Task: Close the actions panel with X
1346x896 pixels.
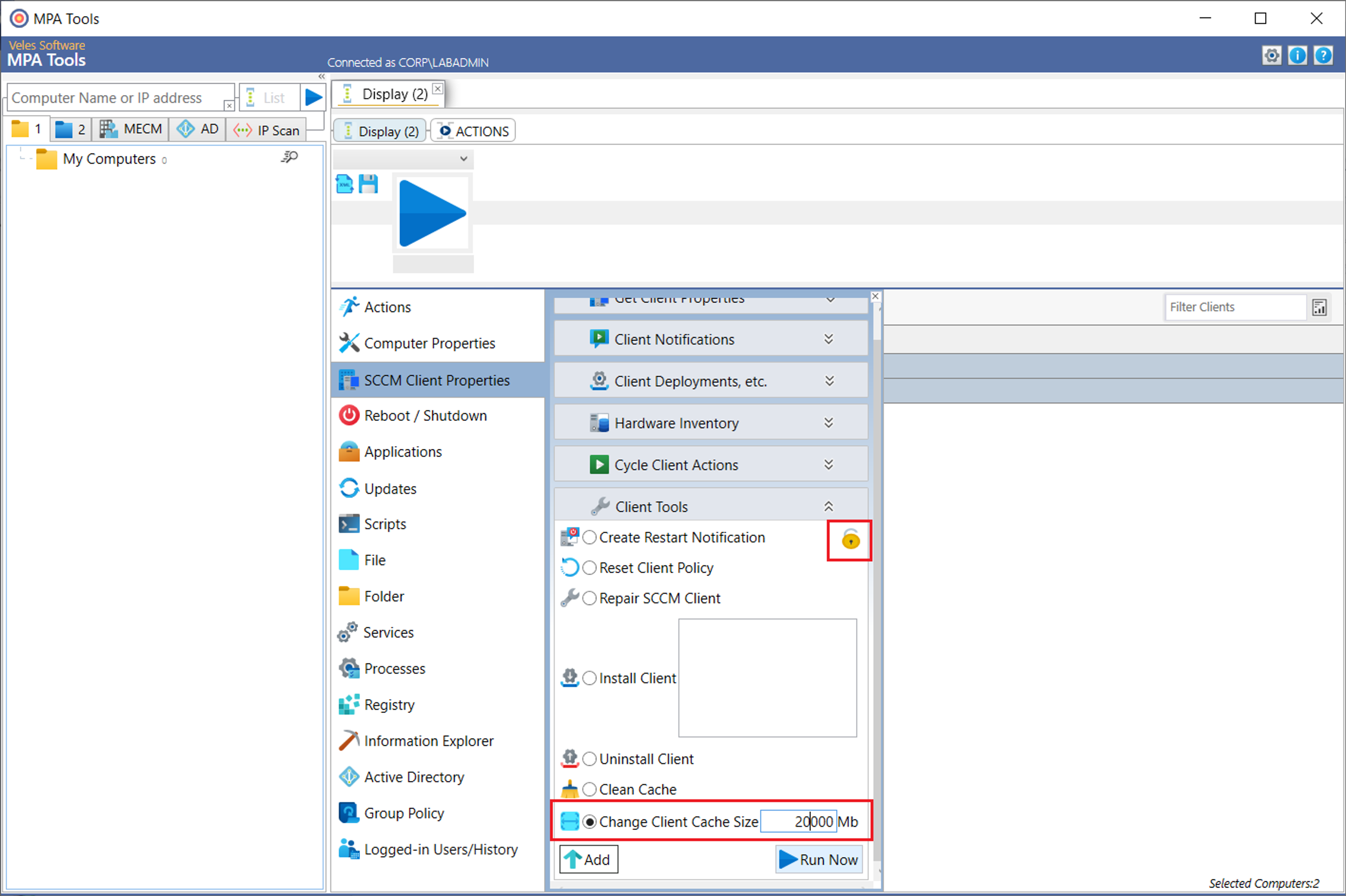Action: (x=875, y=297)
